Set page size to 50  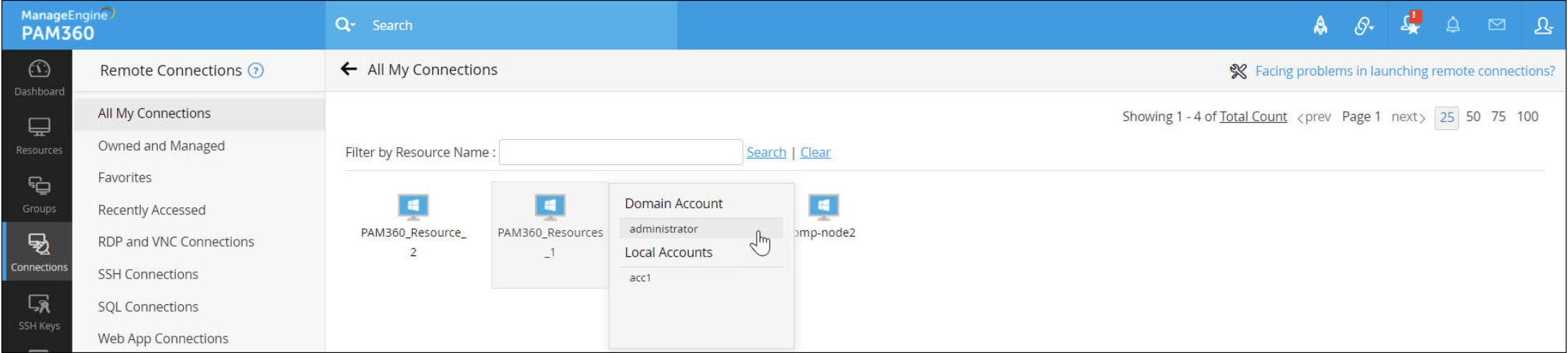1473,116
